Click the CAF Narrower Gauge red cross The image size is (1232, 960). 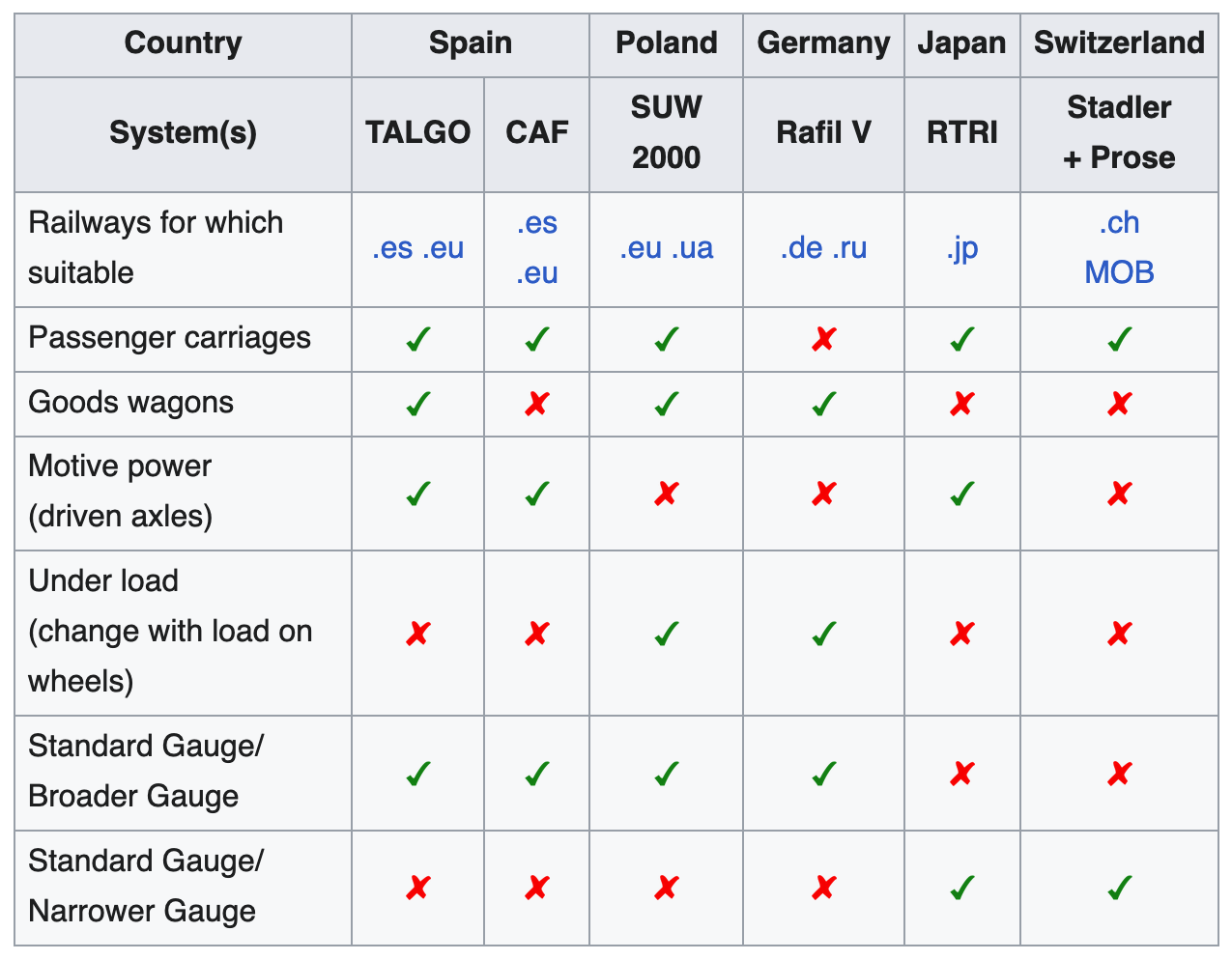pyautogui.click(x=537, y=888)
